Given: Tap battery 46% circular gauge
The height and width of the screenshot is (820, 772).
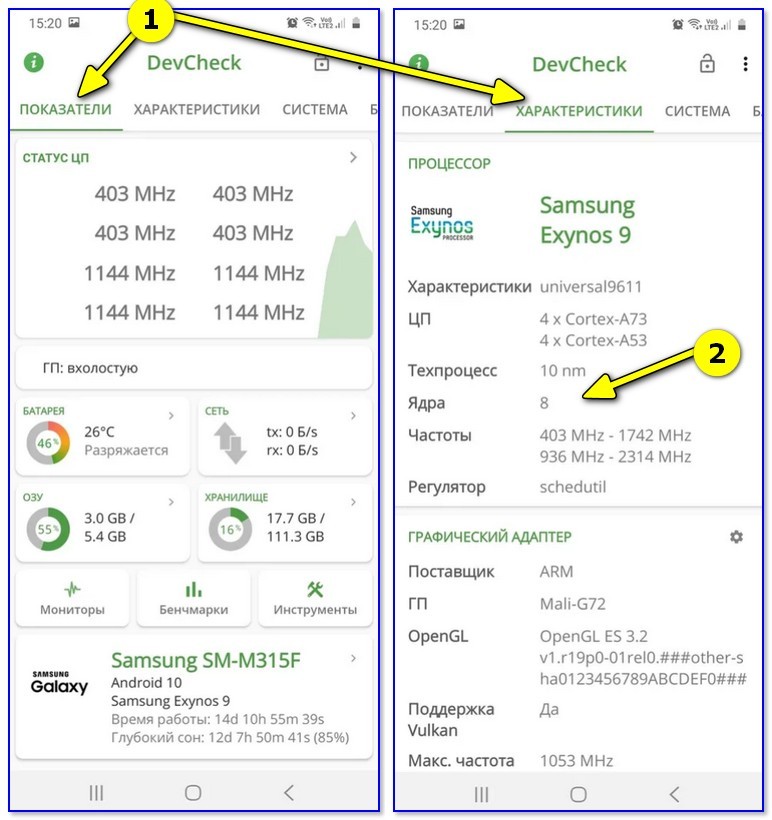Looking at the screenshot, I should (x=48, y=443).
